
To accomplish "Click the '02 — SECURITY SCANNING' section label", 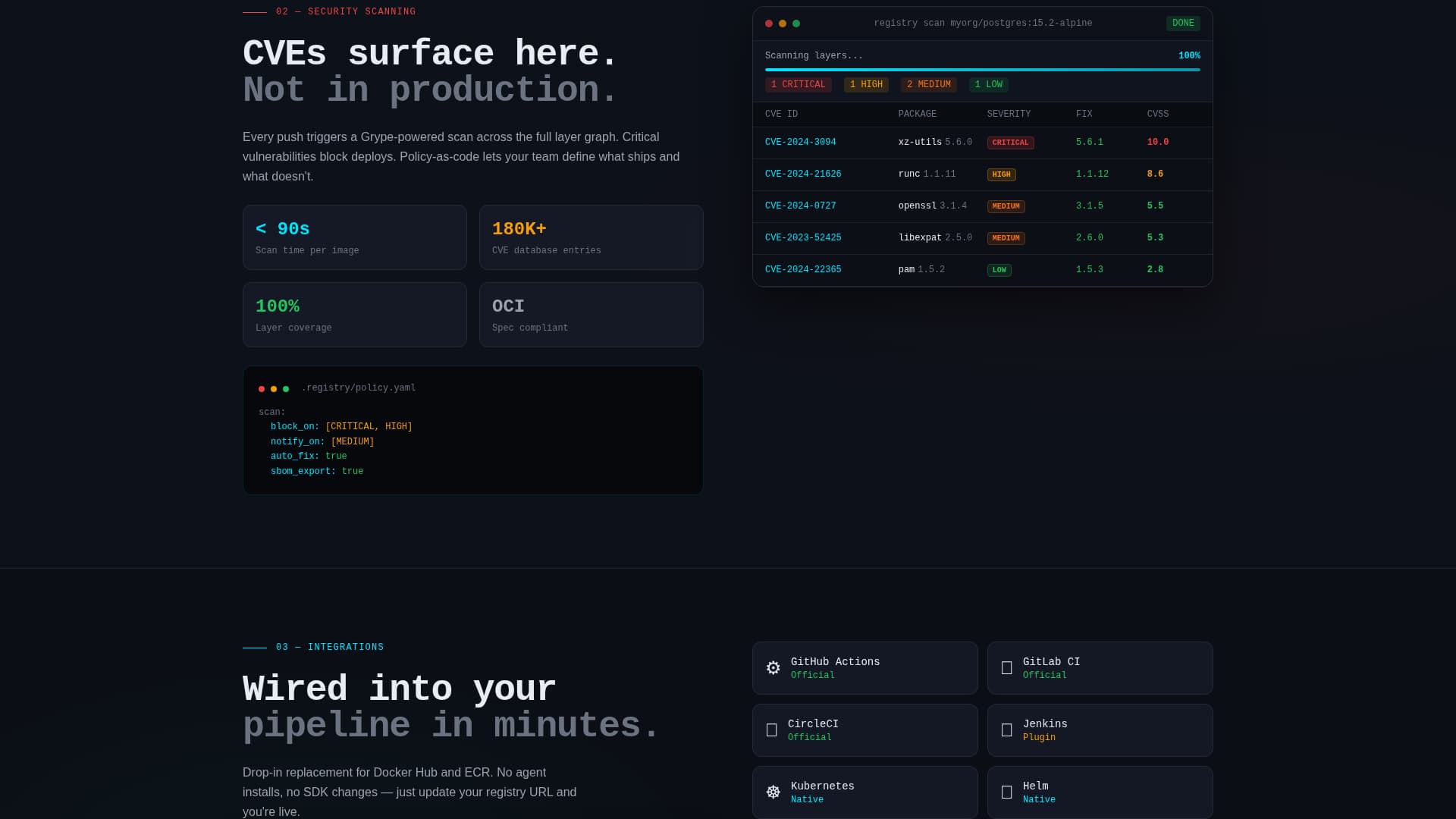I will click(346, 12).
